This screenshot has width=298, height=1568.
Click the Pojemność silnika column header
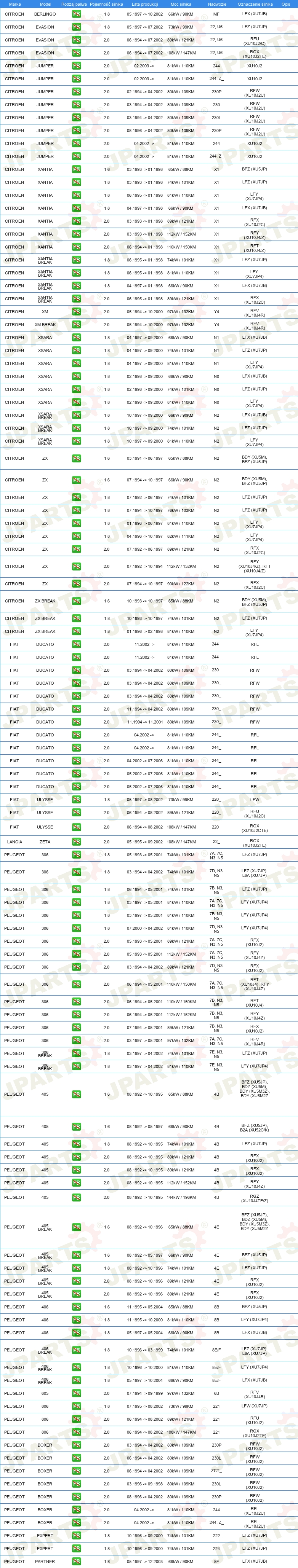pyautogui.click(x=107, y=4)
